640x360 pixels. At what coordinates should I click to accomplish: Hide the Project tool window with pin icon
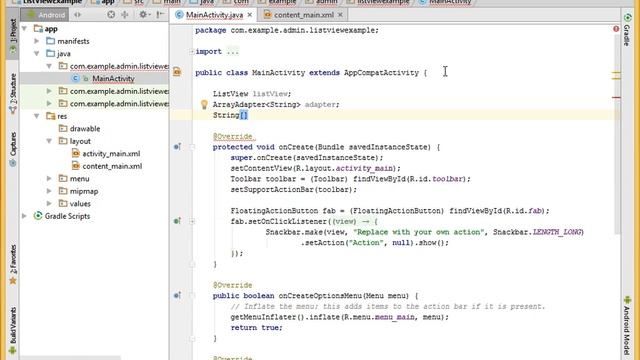click(x=160, y=15)
